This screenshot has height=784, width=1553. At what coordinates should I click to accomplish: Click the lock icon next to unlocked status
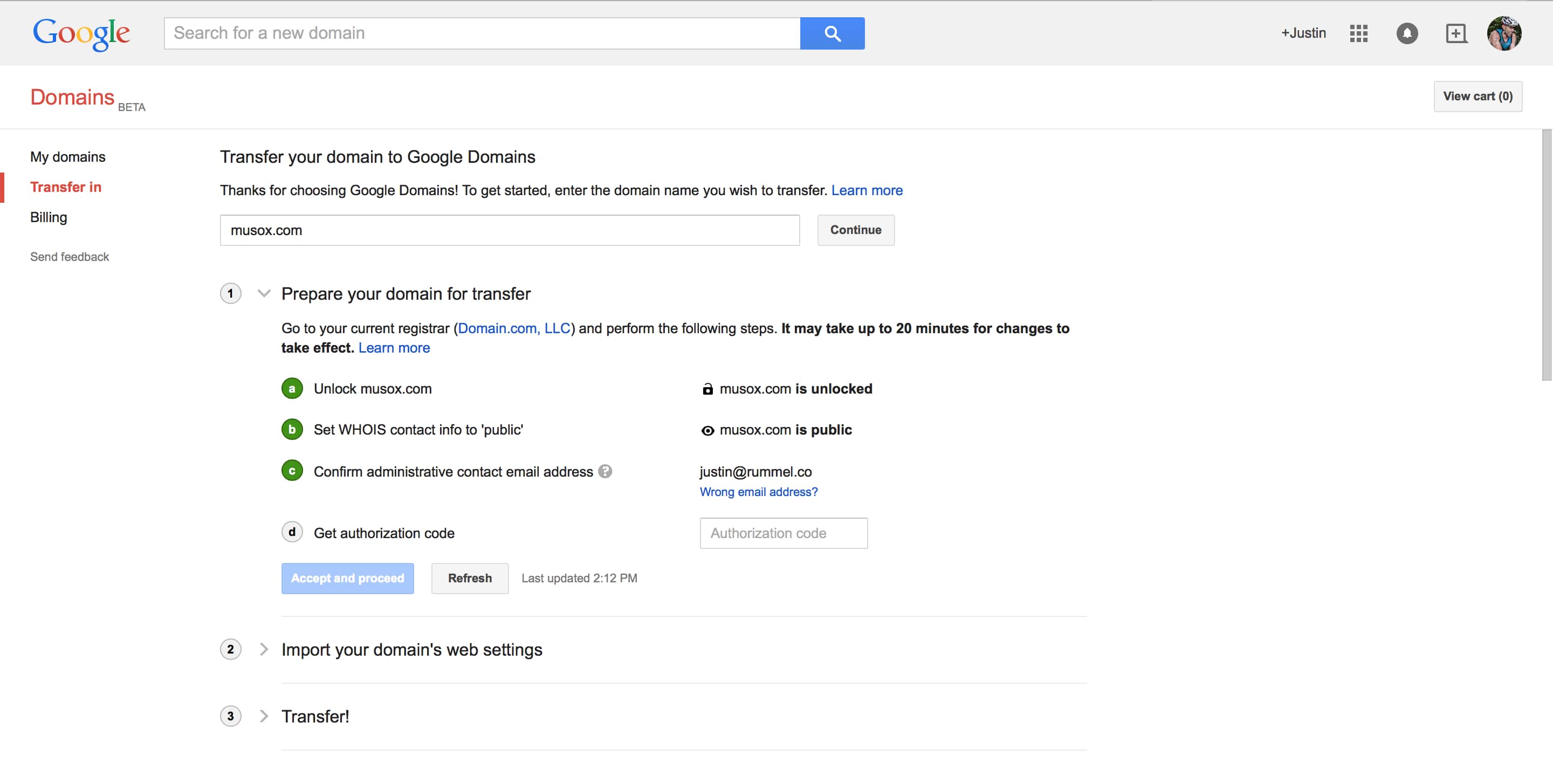pyautogui.click(x=707, y=389)
